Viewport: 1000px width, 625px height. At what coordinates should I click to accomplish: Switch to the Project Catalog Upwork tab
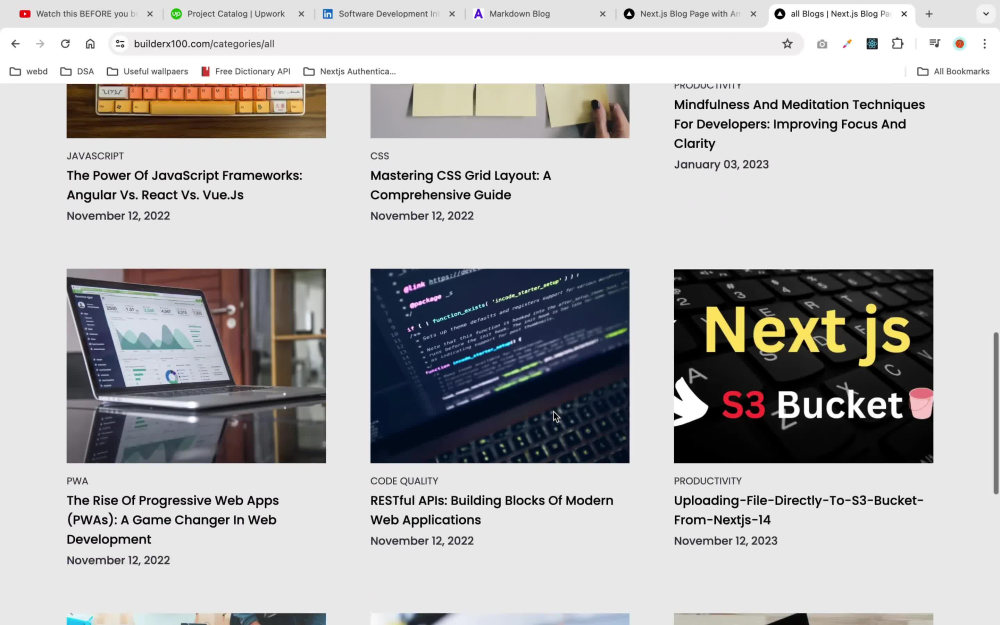pyautogui.click(x=237, y=13)
